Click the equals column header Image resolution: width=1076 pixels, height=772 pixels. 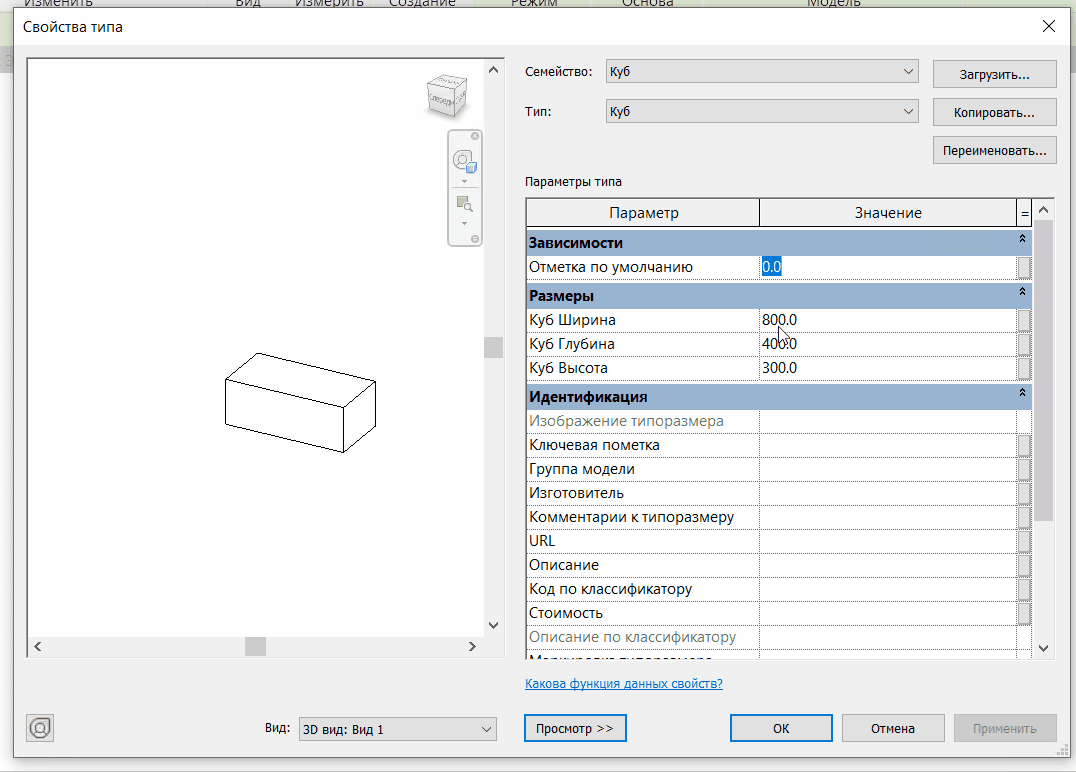pyautogui.click(x=1024, y=213)
